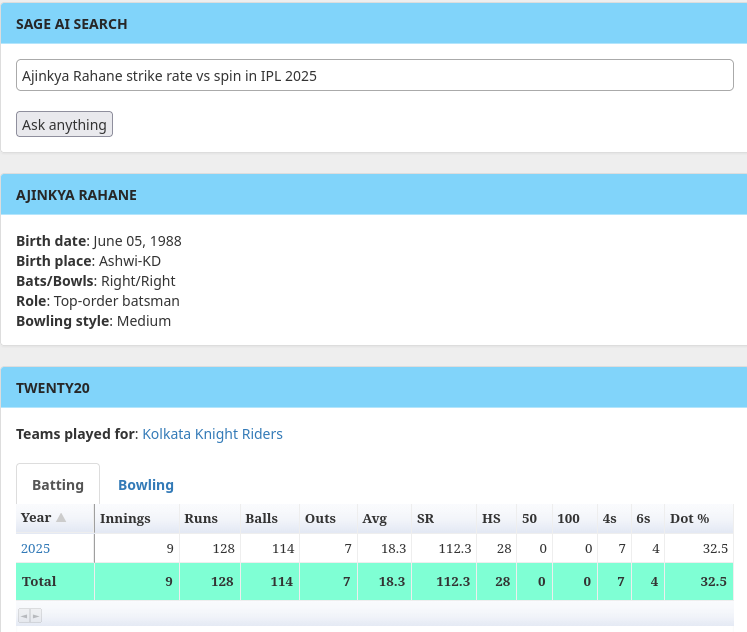Select the 2025 row runs value 128
The width and height of the screenshot is (747, 632).
point(223,548)
